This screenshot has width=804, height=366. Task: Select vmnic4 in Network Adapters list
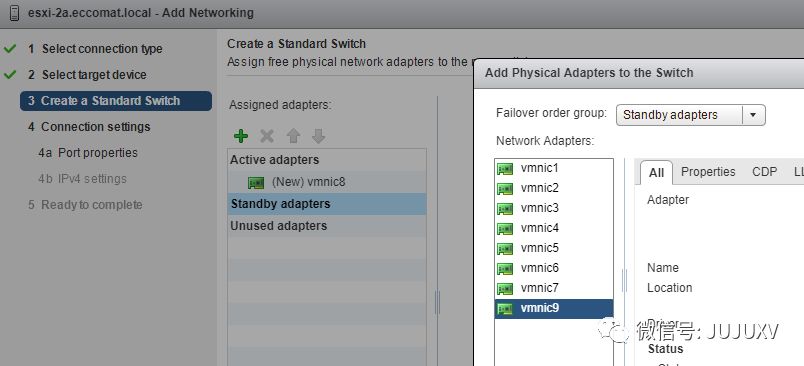point(554,228)
